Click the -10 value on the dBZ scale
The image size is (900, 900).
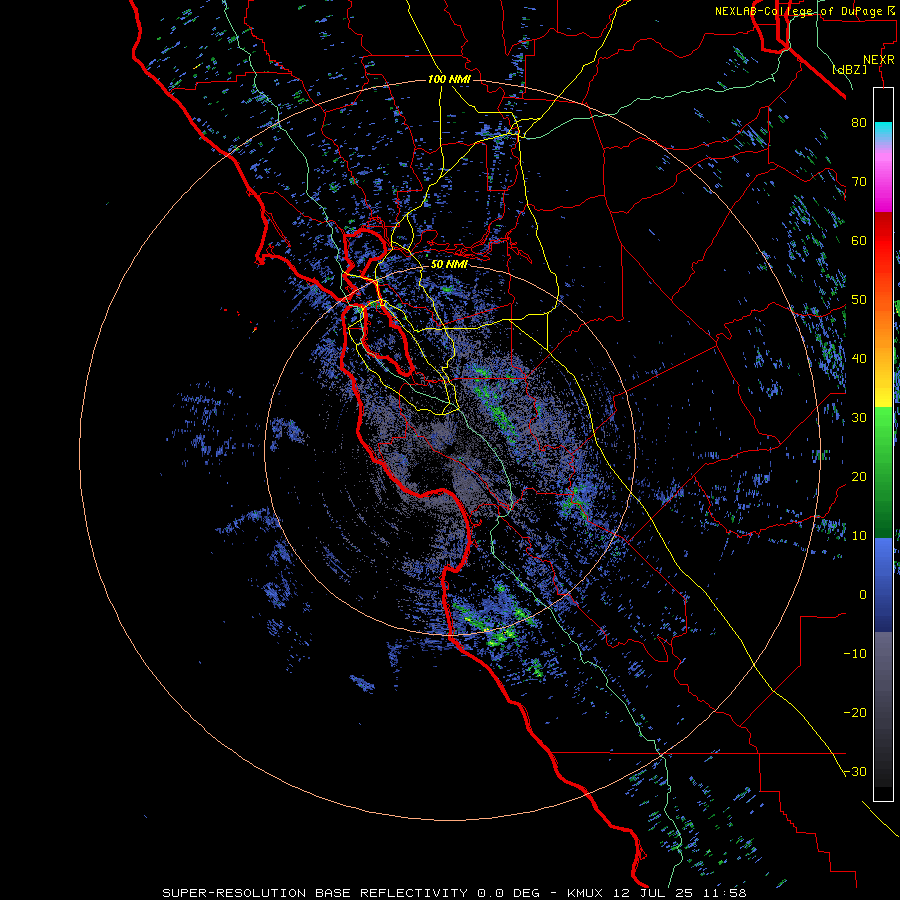pos(855,654)
